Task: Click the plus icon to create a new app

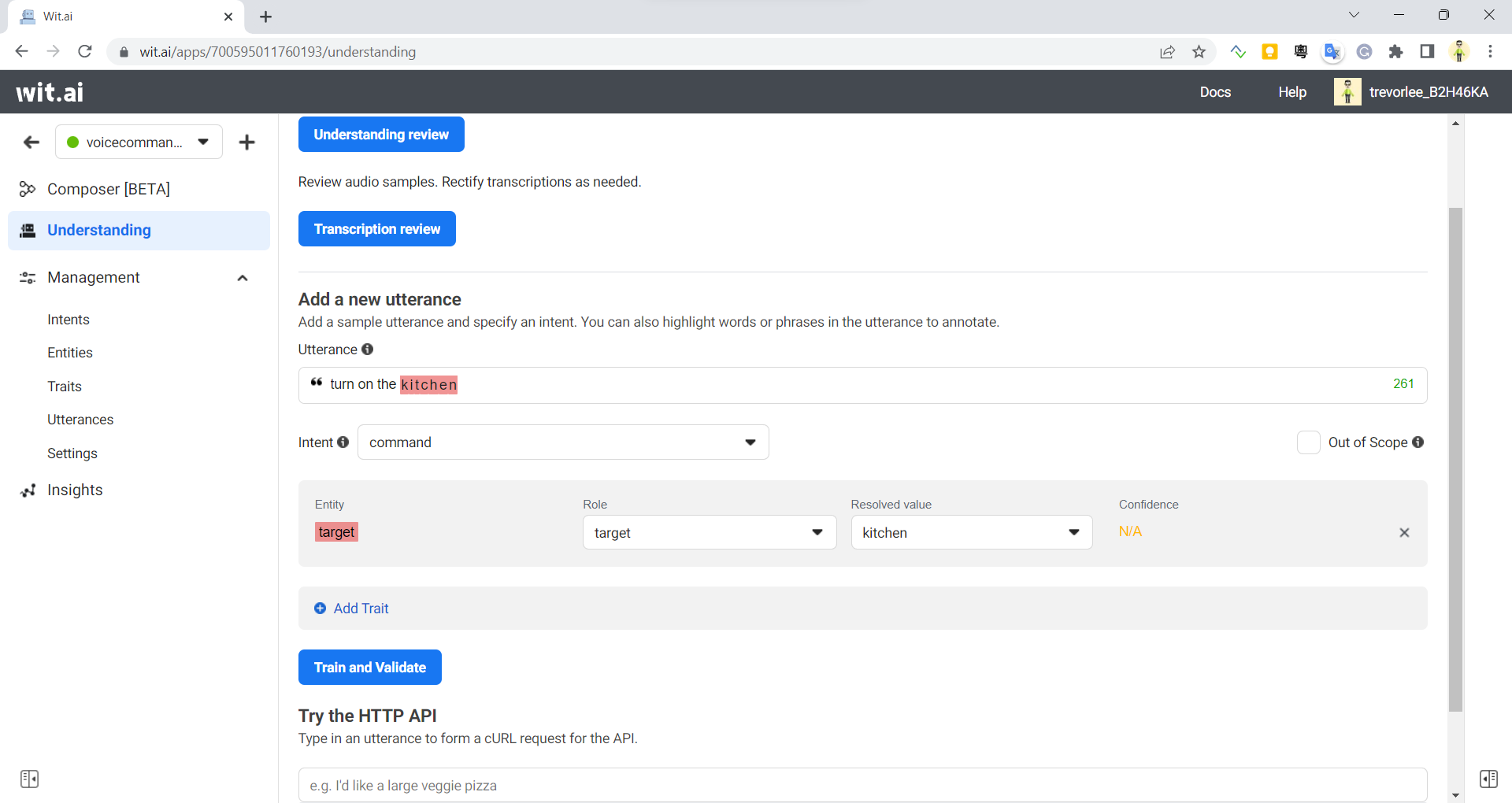Action: tap(247, 142)
